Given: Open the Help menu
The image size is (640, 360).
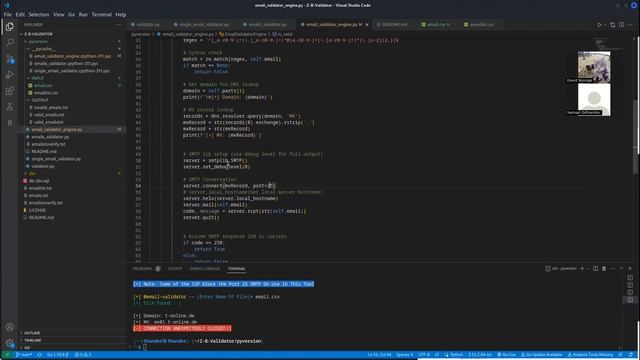Looking at the screenshot, I should [120, 14].
